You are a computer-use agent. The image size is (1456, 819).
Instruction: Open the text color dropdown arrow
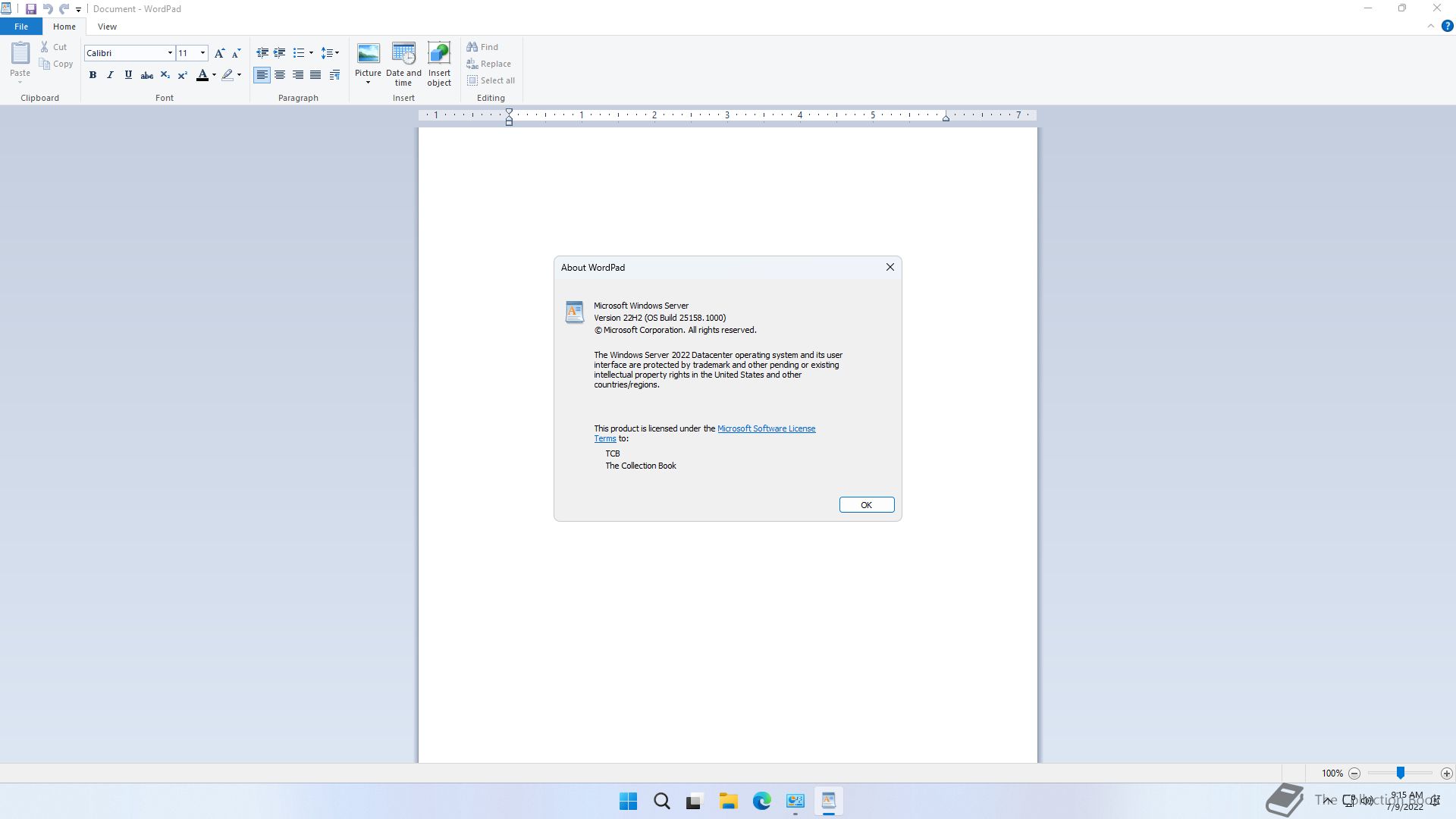214,75
